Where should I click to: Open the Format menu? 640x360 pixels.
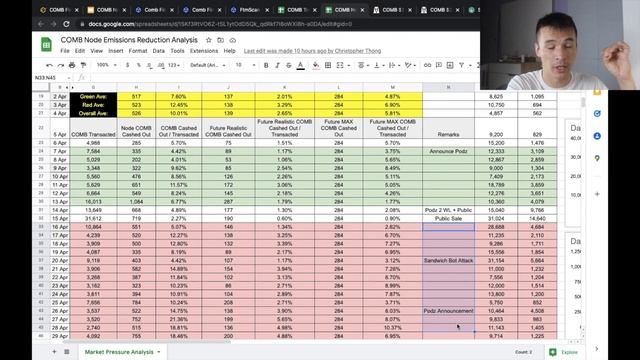pyautogui.click(x=138, y=51)
